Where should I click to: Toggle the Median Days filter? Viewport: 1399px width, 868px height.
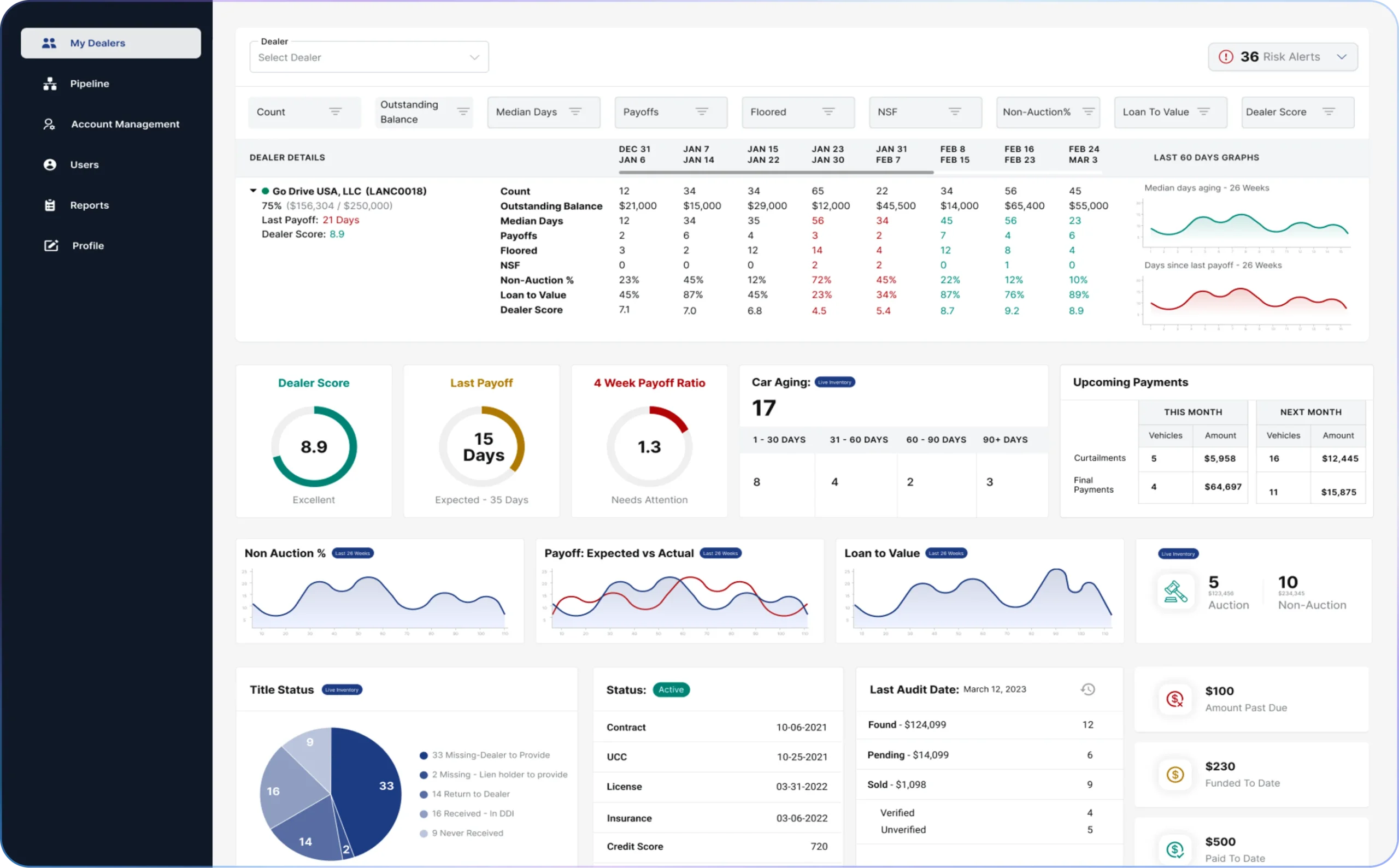[543, 112]
